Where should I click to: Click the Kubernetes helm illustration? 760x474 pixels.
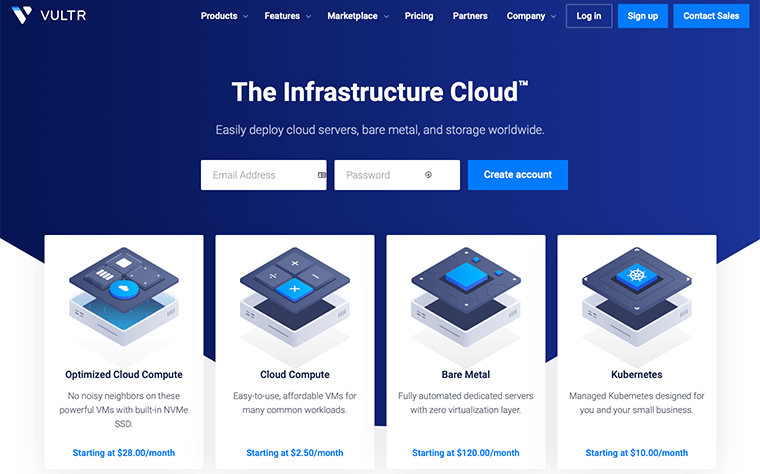pyautogui.click(x=637, y=297)
